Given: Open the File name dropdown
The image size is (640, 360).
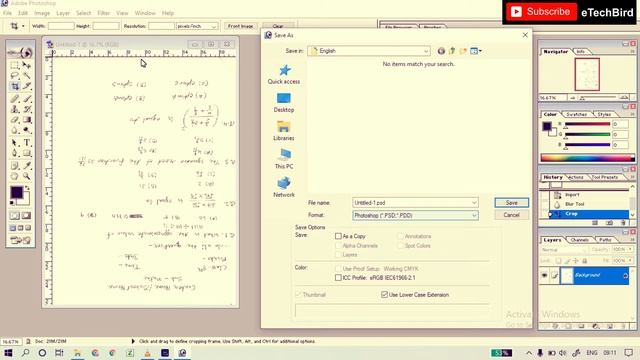Looking at the screenshot, I should (474, 203).
